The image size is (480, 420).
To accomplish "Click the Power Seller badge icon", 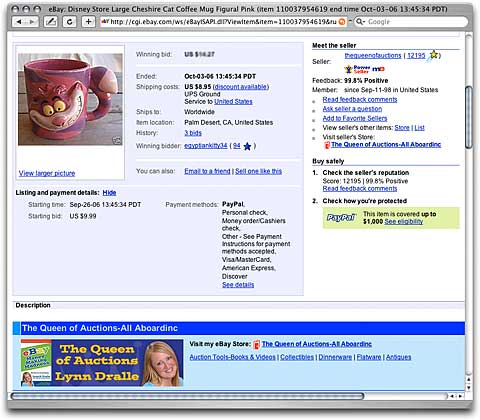I will pos(358,69).
